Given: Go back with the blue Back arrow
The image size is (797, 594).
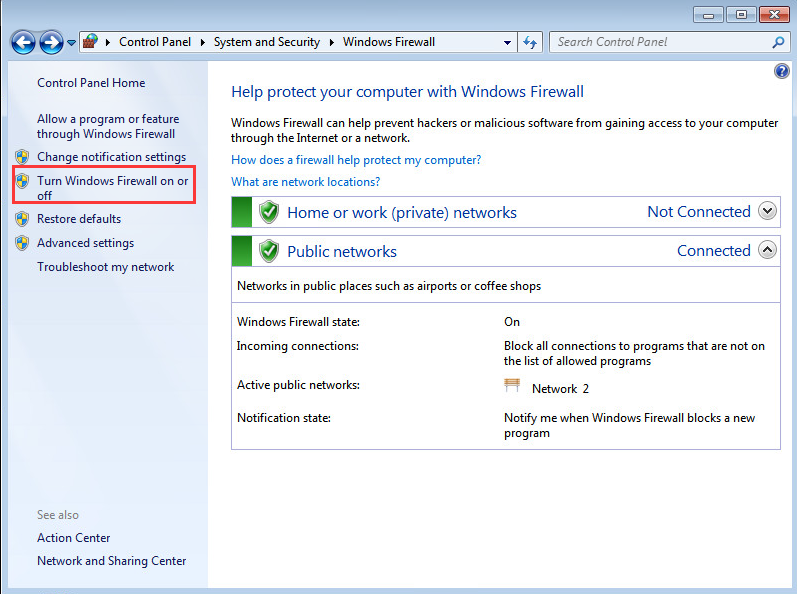Looking at the screenshot, I should pos(23,43).
